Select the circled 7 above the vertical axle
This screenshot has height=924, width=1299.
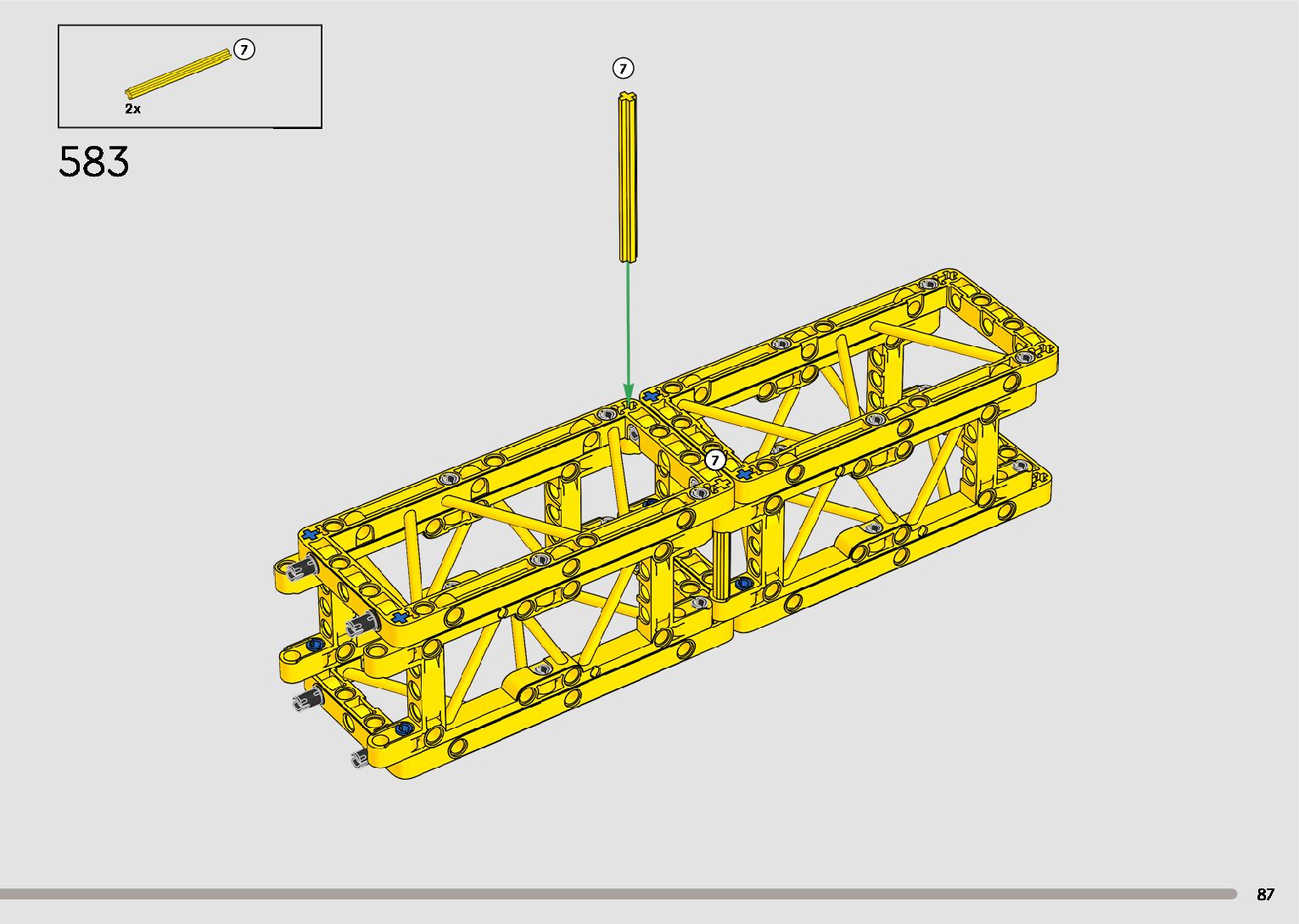624,68
